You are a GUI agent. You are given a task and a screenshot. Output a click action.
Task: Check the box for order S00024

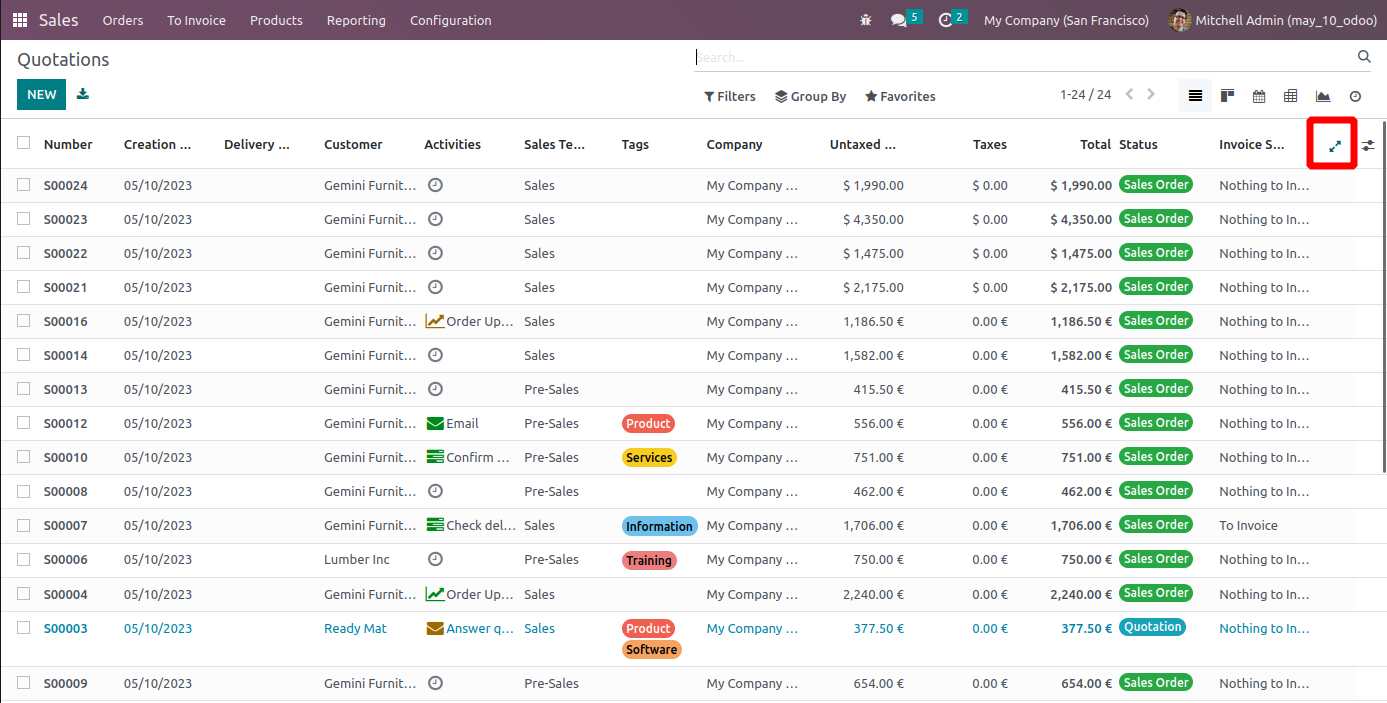click(23, 185)
